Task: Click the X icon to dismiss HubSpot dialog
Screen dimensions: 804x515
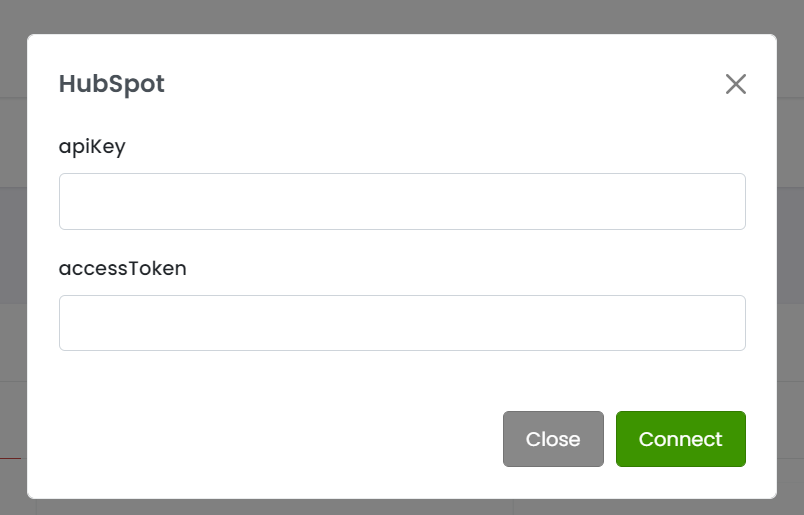Action: pos(736,84)
